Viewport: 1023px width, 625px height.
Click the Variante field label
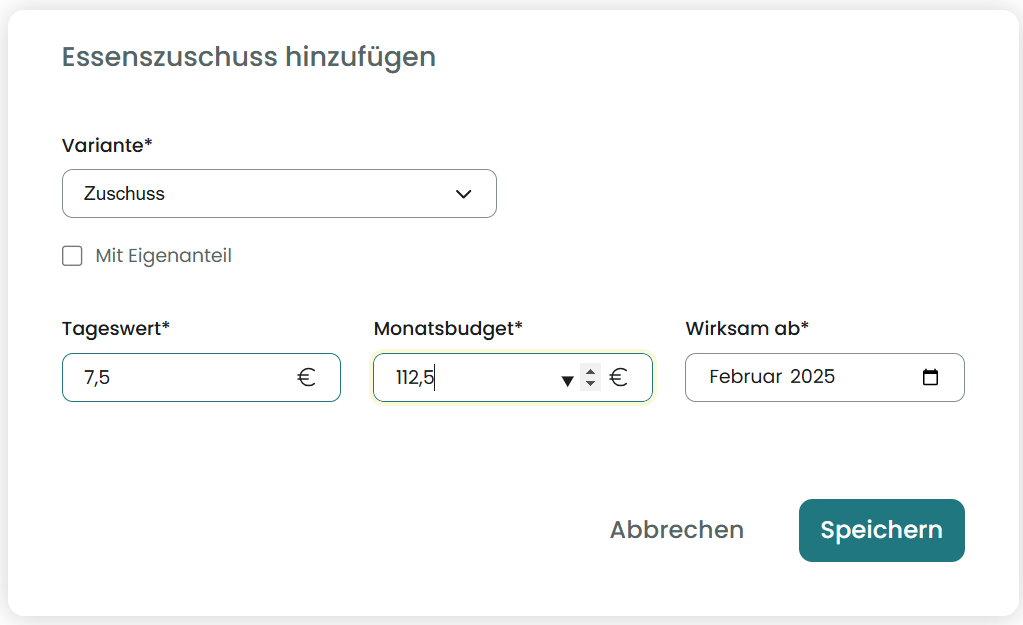tap(107, 145)
